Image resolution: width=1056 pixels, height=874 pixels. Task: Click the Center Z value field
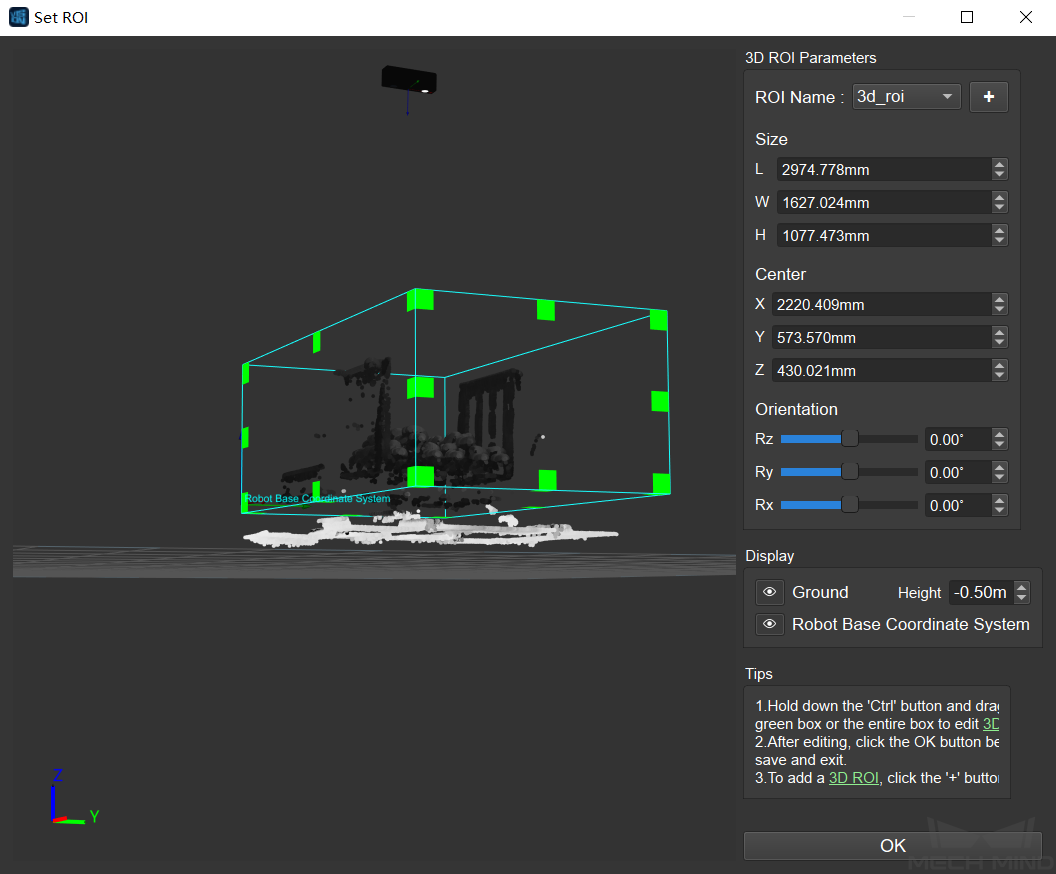[x=880, y=371]
